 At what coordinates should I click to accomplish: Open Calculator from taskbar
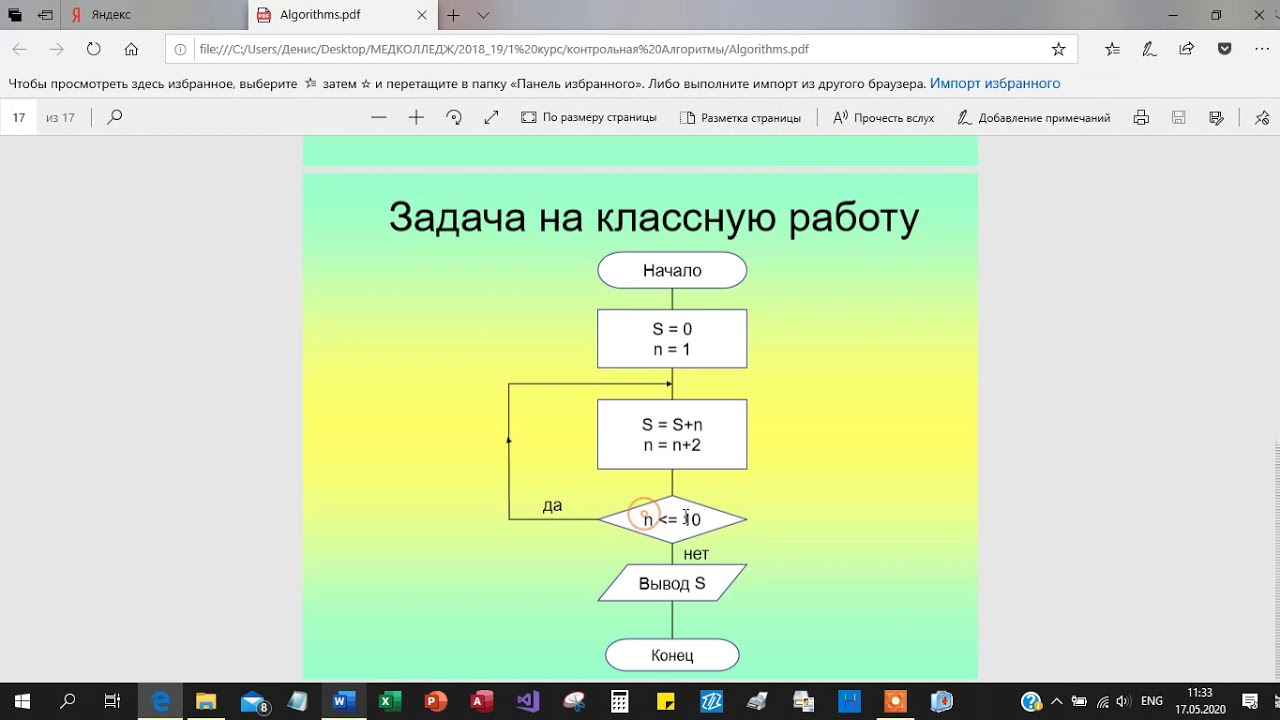[x=619, y=701]
